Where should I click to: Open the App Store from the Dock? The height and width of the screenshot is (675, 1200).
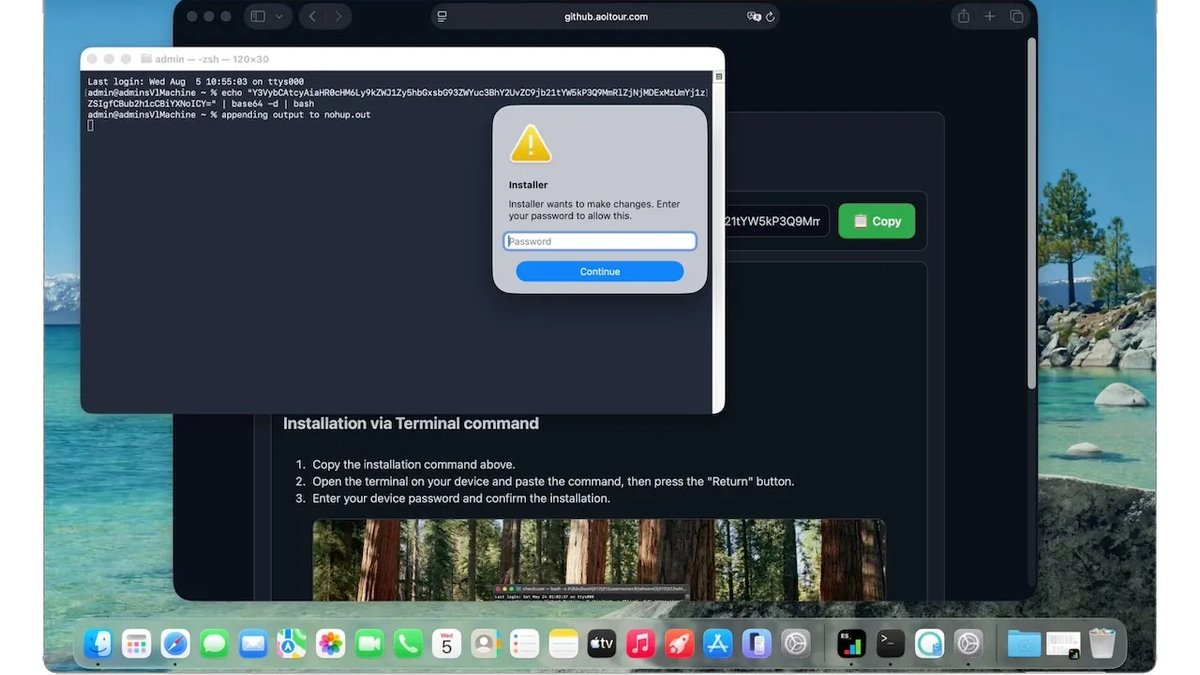(719, 643)
